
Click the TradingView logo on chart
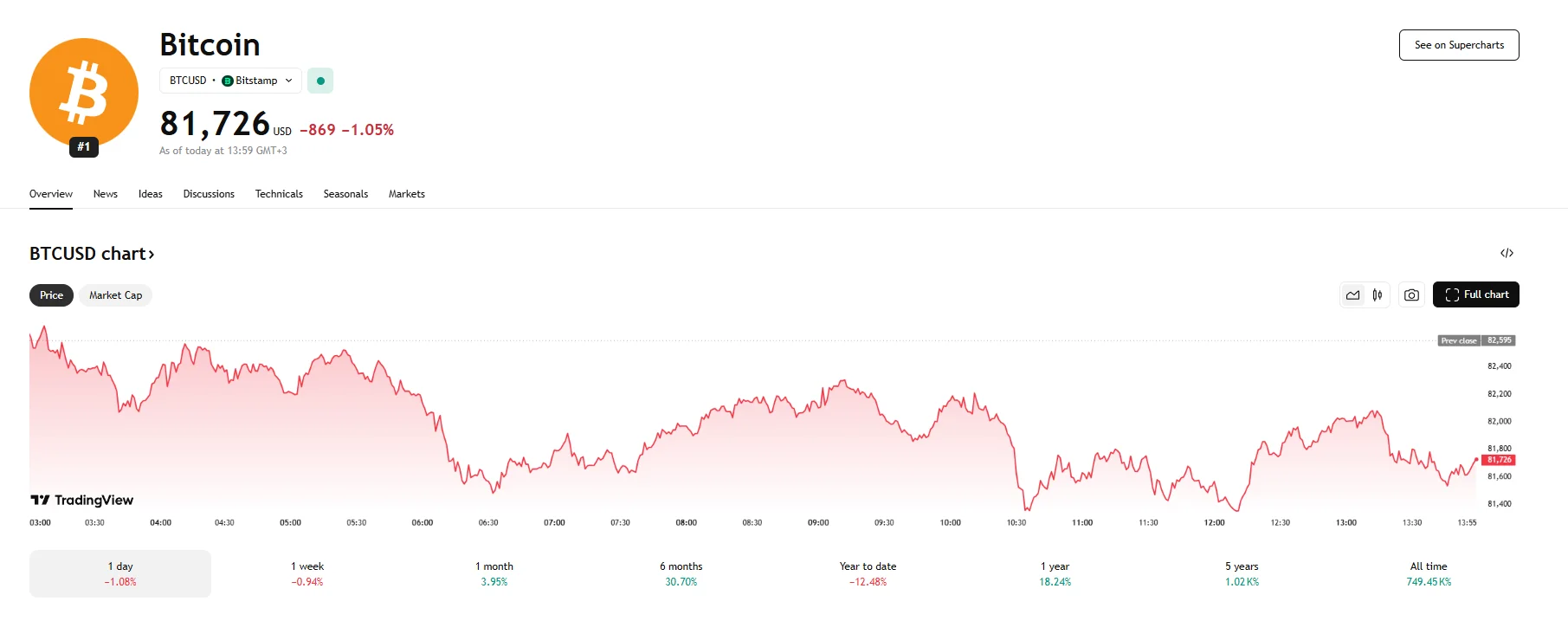tap(82, 500)
